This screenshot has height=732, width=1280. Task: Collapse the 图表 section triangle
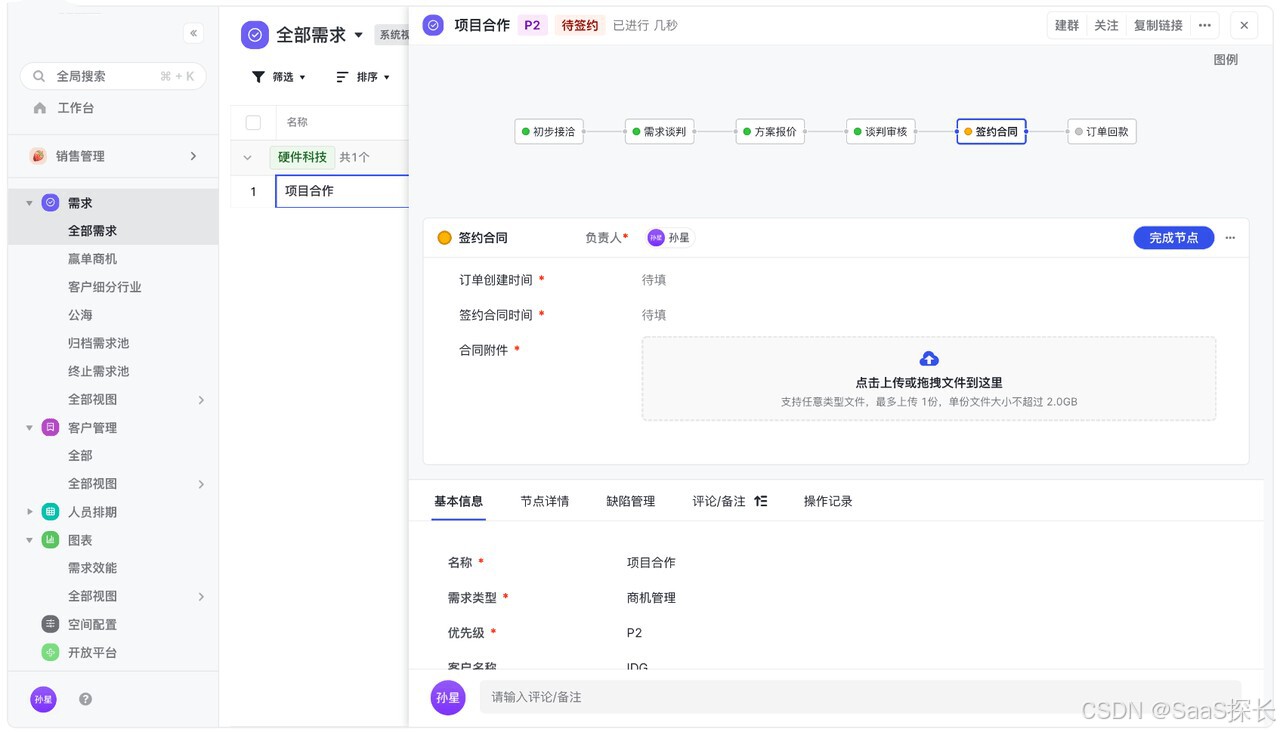[29, 540]
